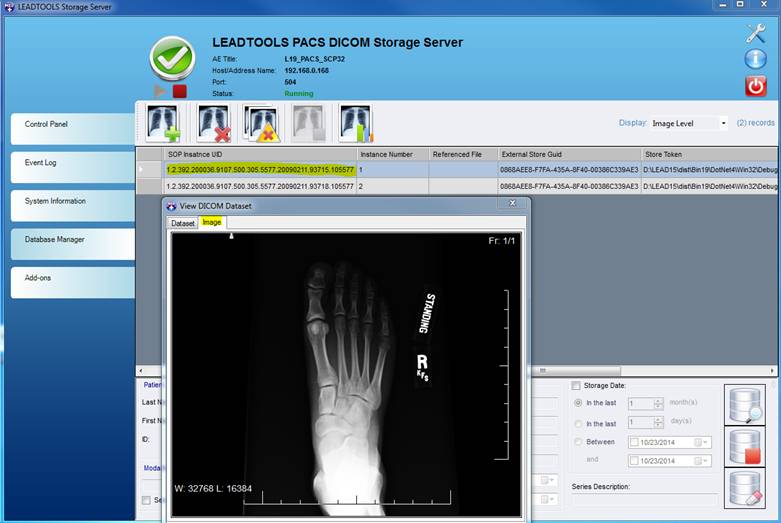781x523 pixels.
Task: Click the database erase icon with eraser
Action: (x=744, y=489)
